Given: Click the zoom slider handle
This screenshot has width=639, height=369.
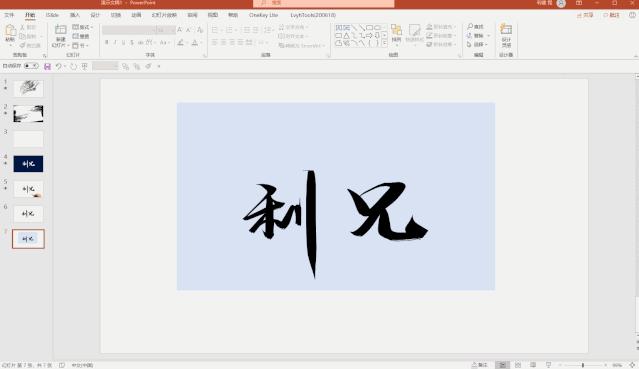Looking at the screenshot, I should tap(583, 365).
